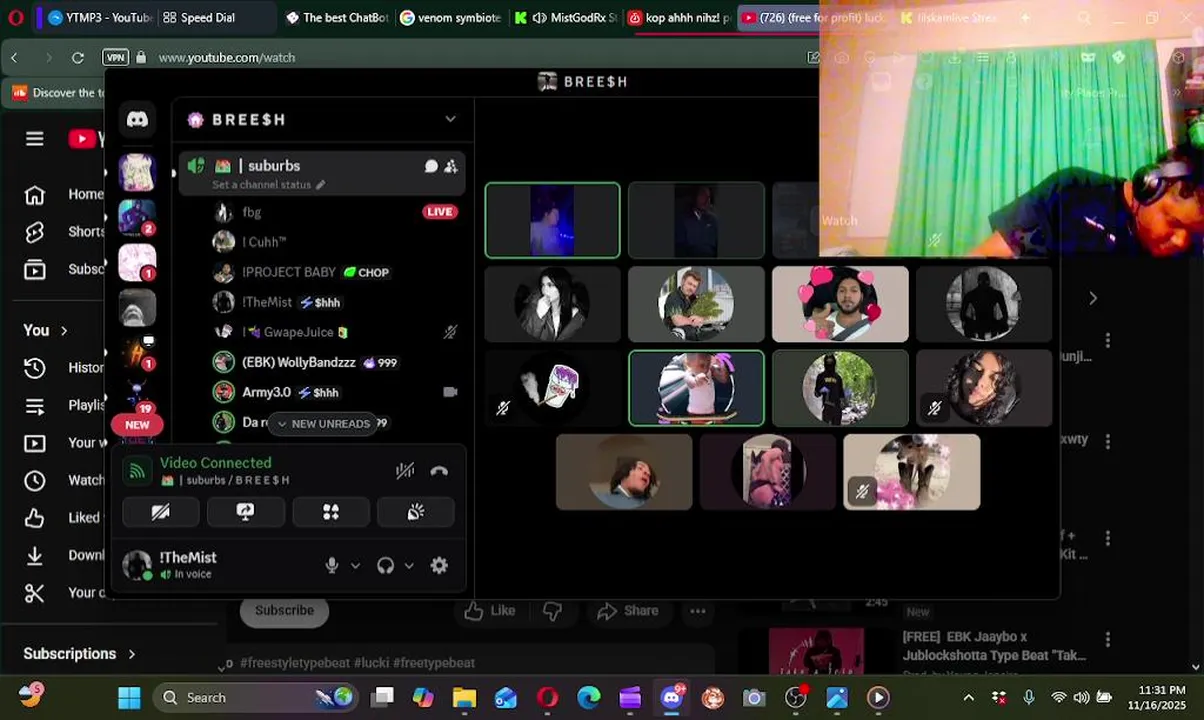Open YouTube Shorts in sidebar
The width and height of the screenshot is (1204, 720).
[64, 232]
